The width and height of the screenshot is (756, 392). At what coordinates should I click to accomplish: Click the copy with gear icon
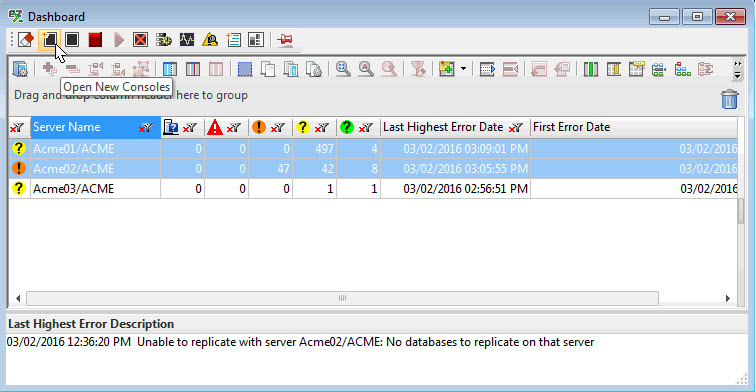coord(314,69)
